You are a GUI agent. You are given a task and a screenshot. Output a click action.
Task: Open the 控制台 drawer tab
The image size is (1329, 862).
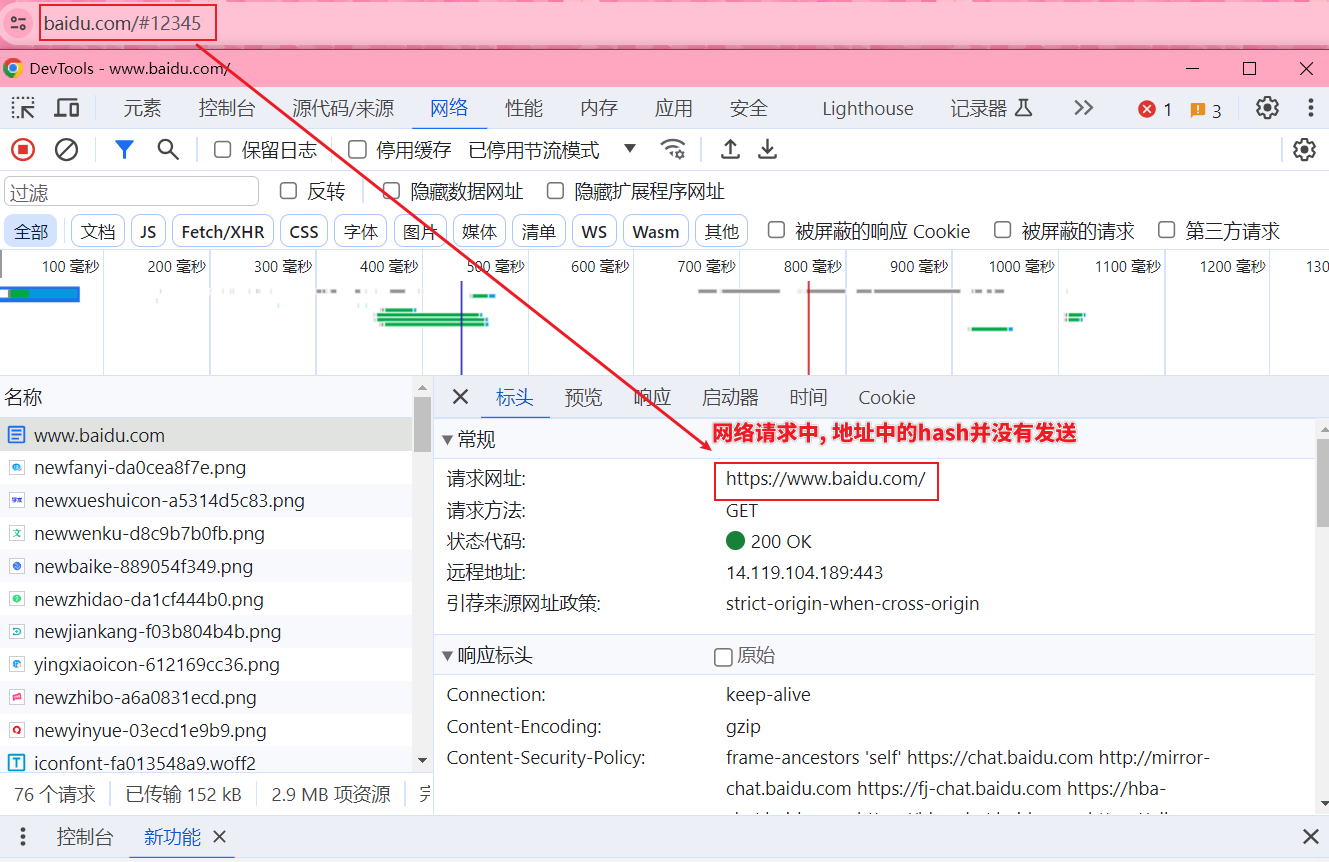tap(85, 837)
